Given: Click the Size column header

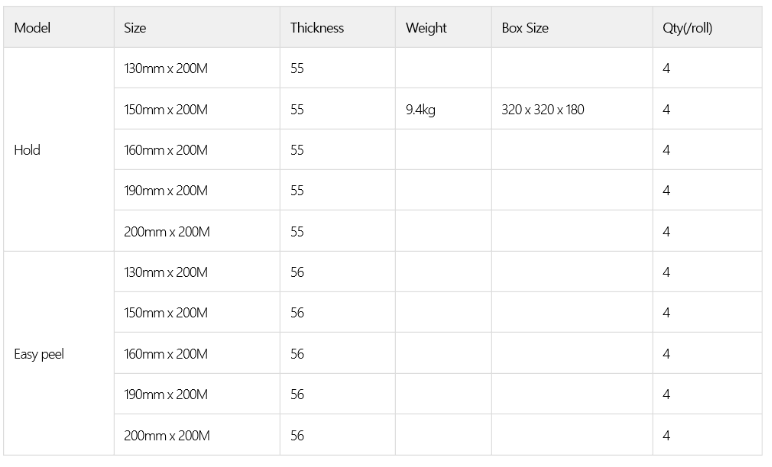Looking at the screenshot, I should click(135, 28).
